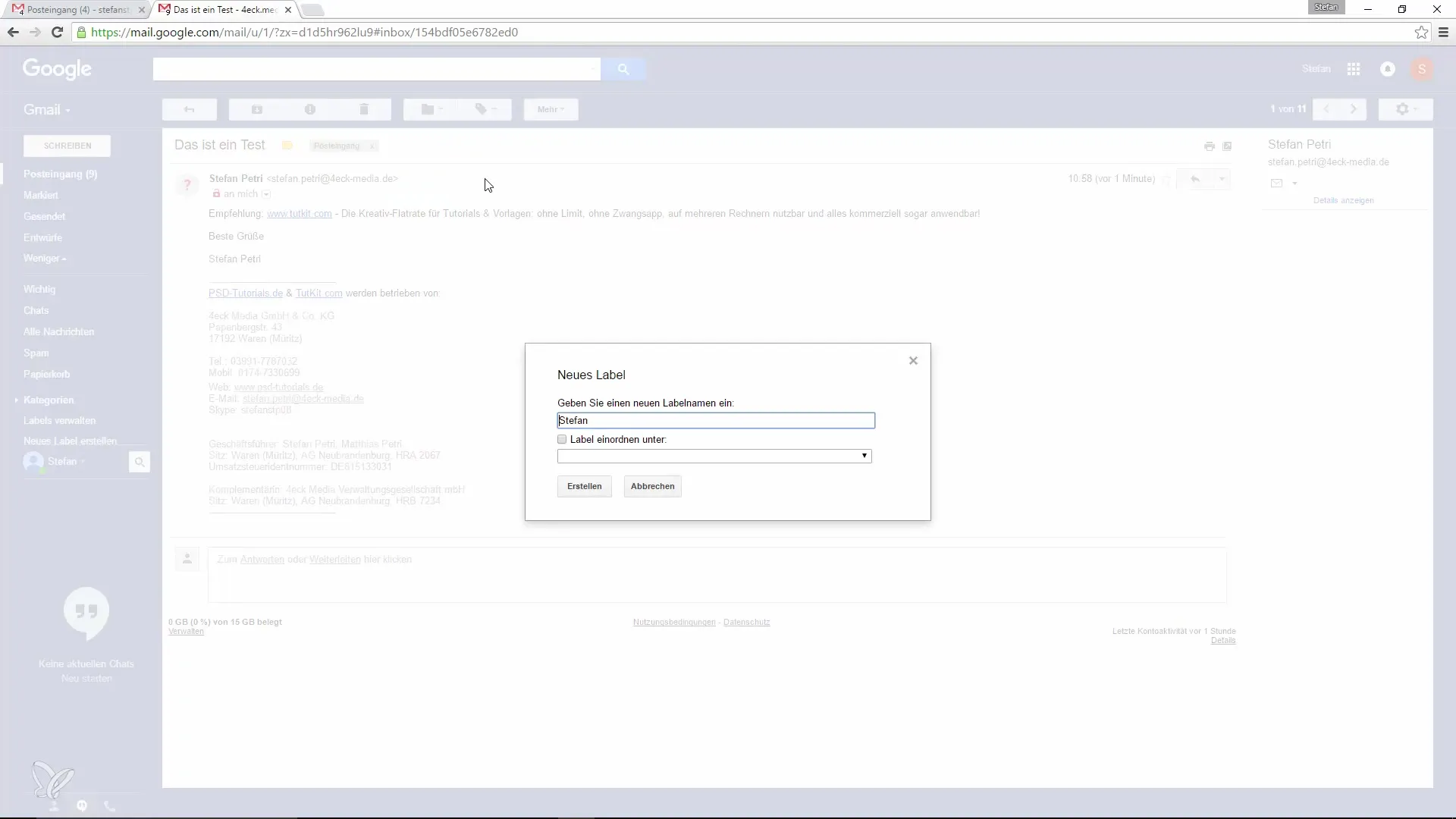Click the Antworten link in the reply box

pos(262,559)
